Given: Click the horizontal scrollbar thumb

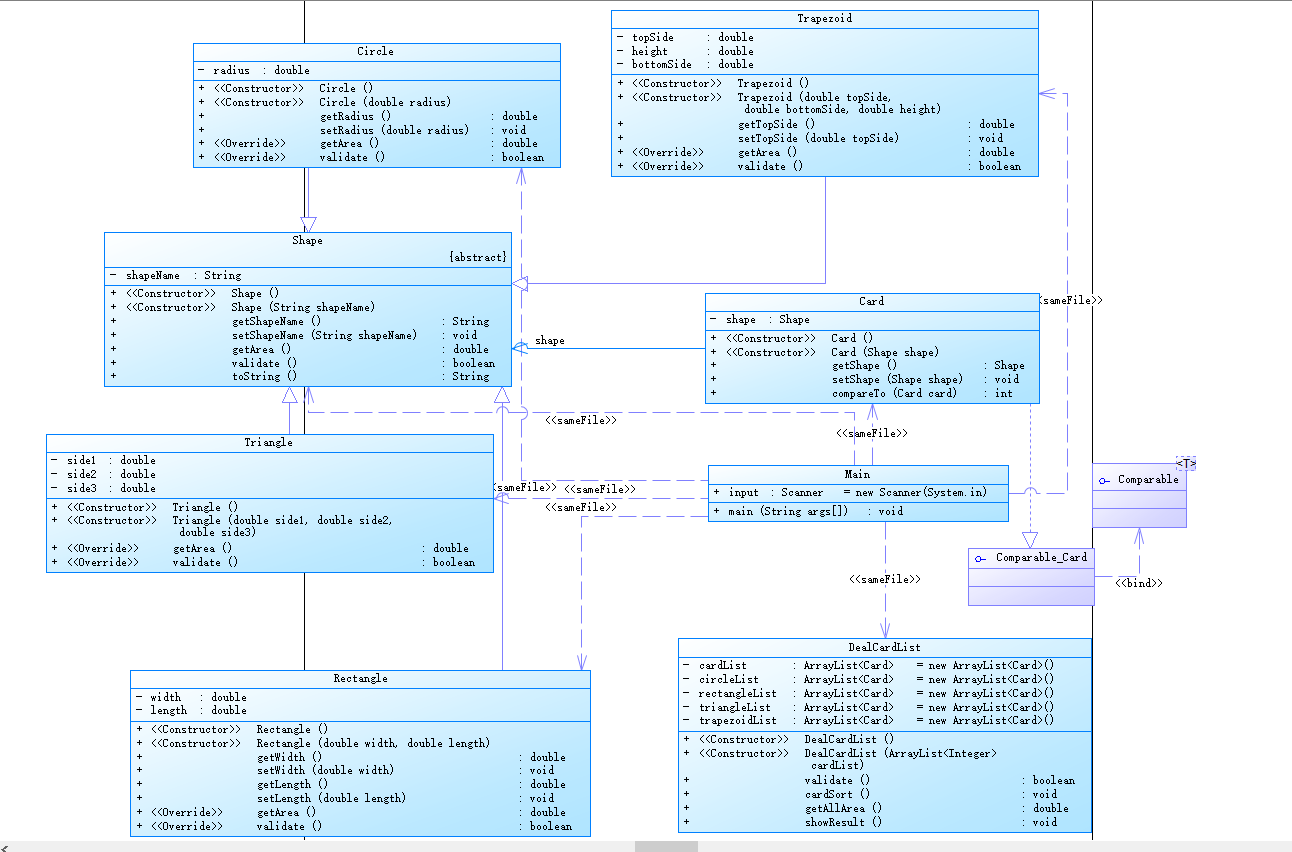Looking at the screenshot, I should [x=666, y=847].
